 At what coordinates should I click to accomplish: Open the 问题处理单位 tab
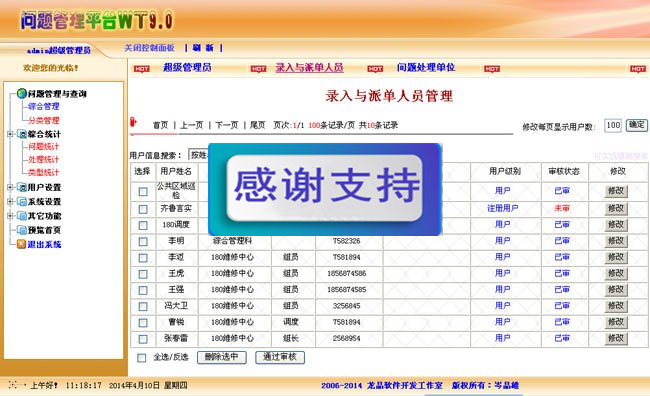tap(426, 68)
